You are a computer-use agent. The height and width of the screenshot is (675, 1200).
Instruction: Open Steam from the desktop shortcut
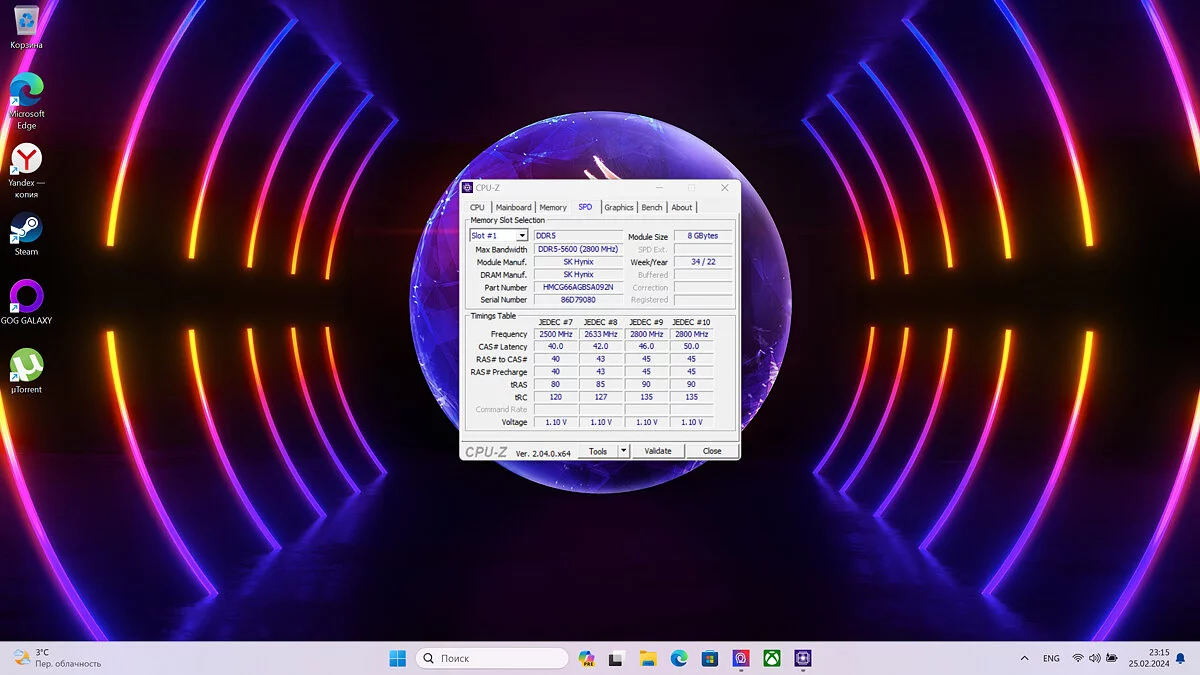(26, 232)
